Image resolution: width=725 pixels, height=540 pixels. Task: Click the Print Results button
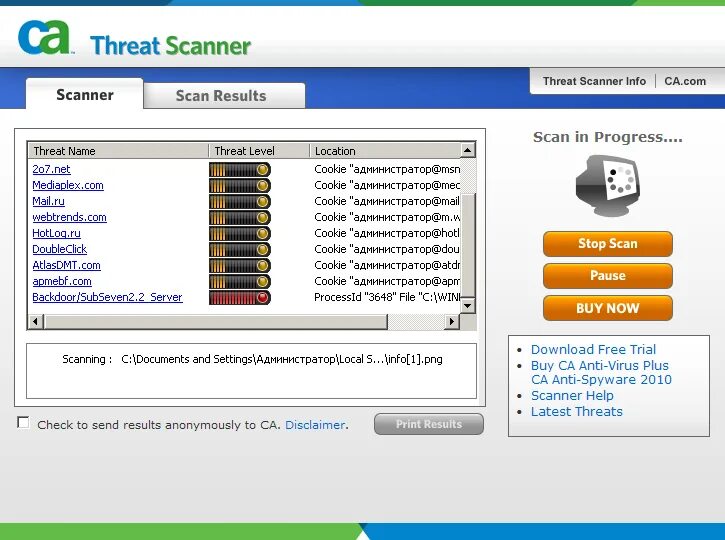click(429, 424)
